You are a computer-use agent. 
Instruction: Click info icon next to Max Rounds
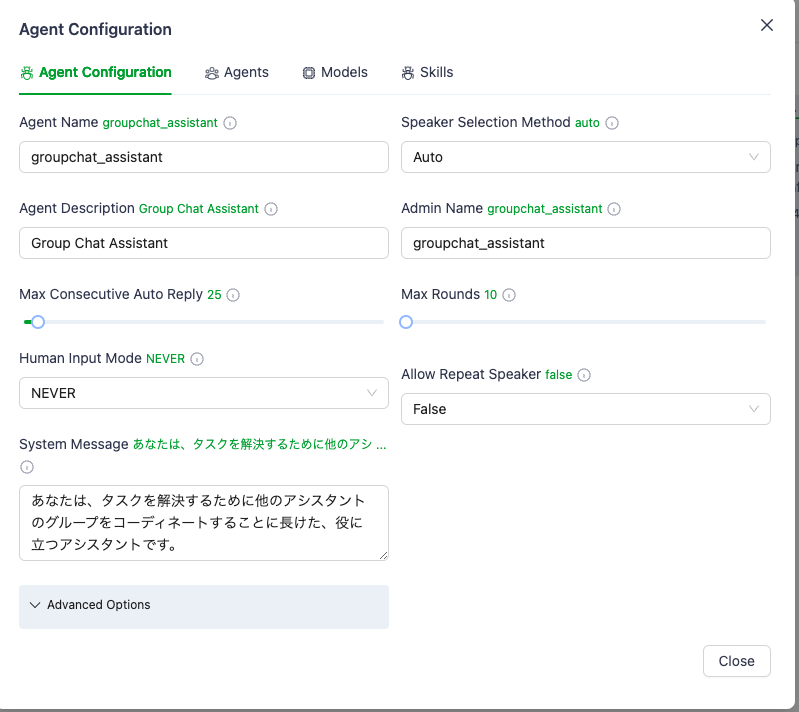509,295
